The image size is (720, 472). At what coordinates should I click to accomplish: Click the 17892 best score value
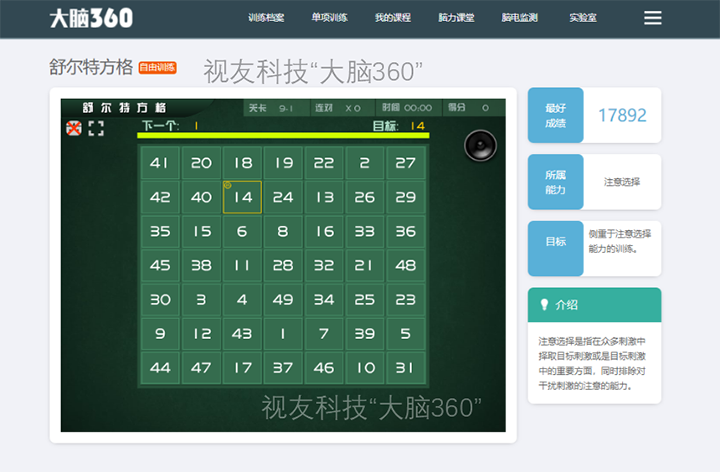click(622, 116)
